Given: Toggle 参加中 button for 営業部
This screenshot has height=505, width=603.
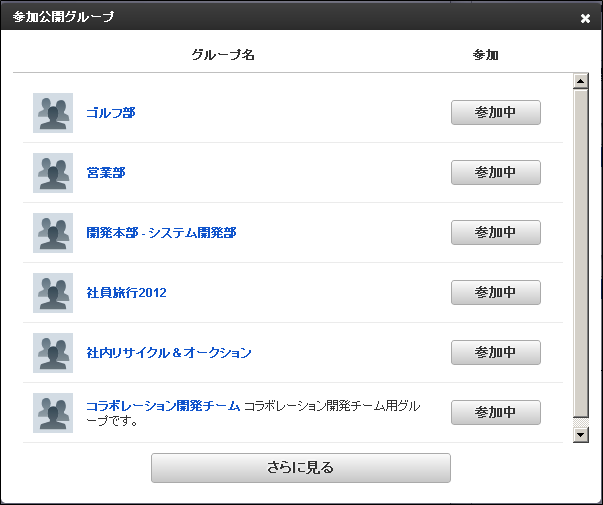Looking at the screenshot, I should click(496, 172).
